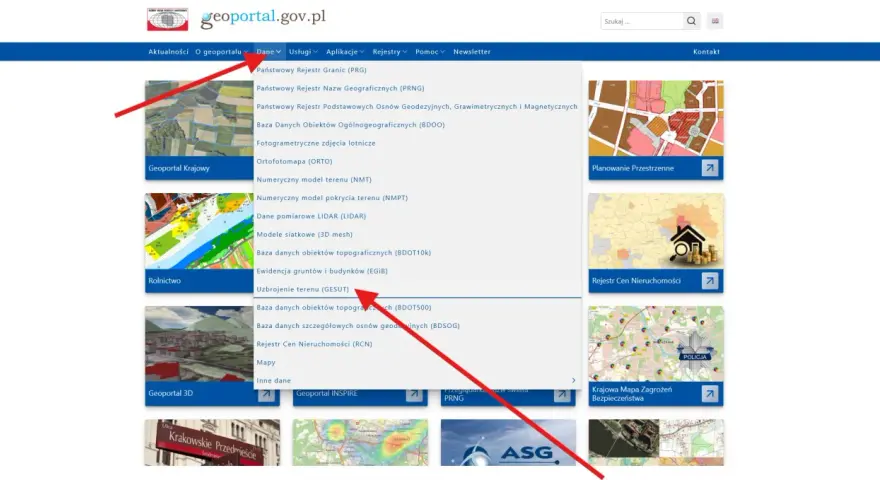Open Geoportal Krajowy tile thumbnail
The width and height of the screenshot is (880, 480).
point(199,118)
